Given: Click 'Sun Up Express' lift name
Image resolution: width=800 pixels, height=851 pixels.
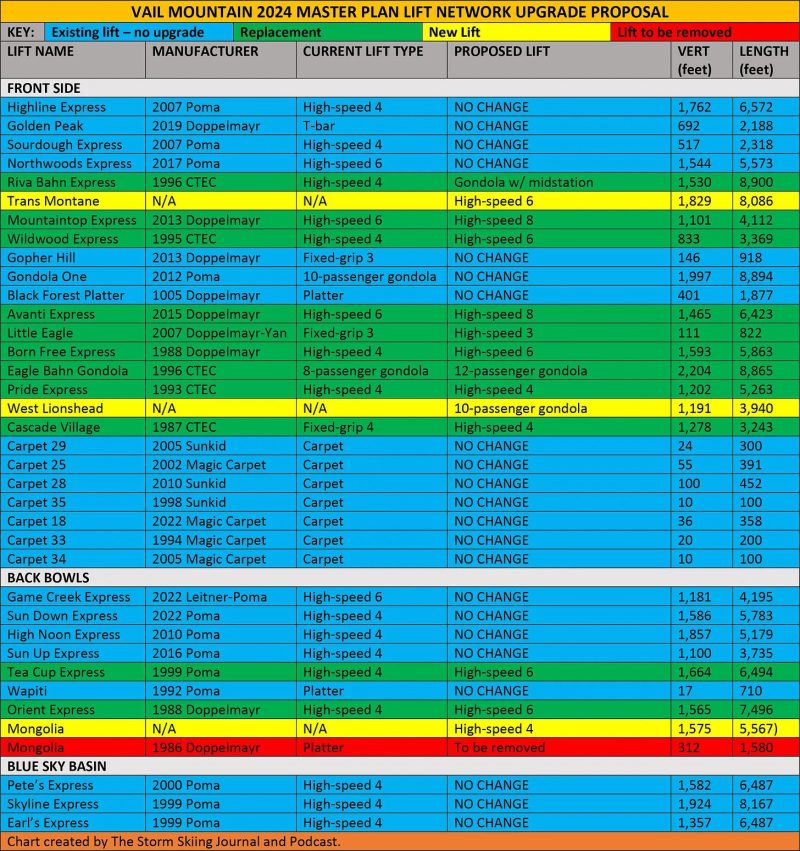Looking at the screenshot, I should click(x=53, y=653).
